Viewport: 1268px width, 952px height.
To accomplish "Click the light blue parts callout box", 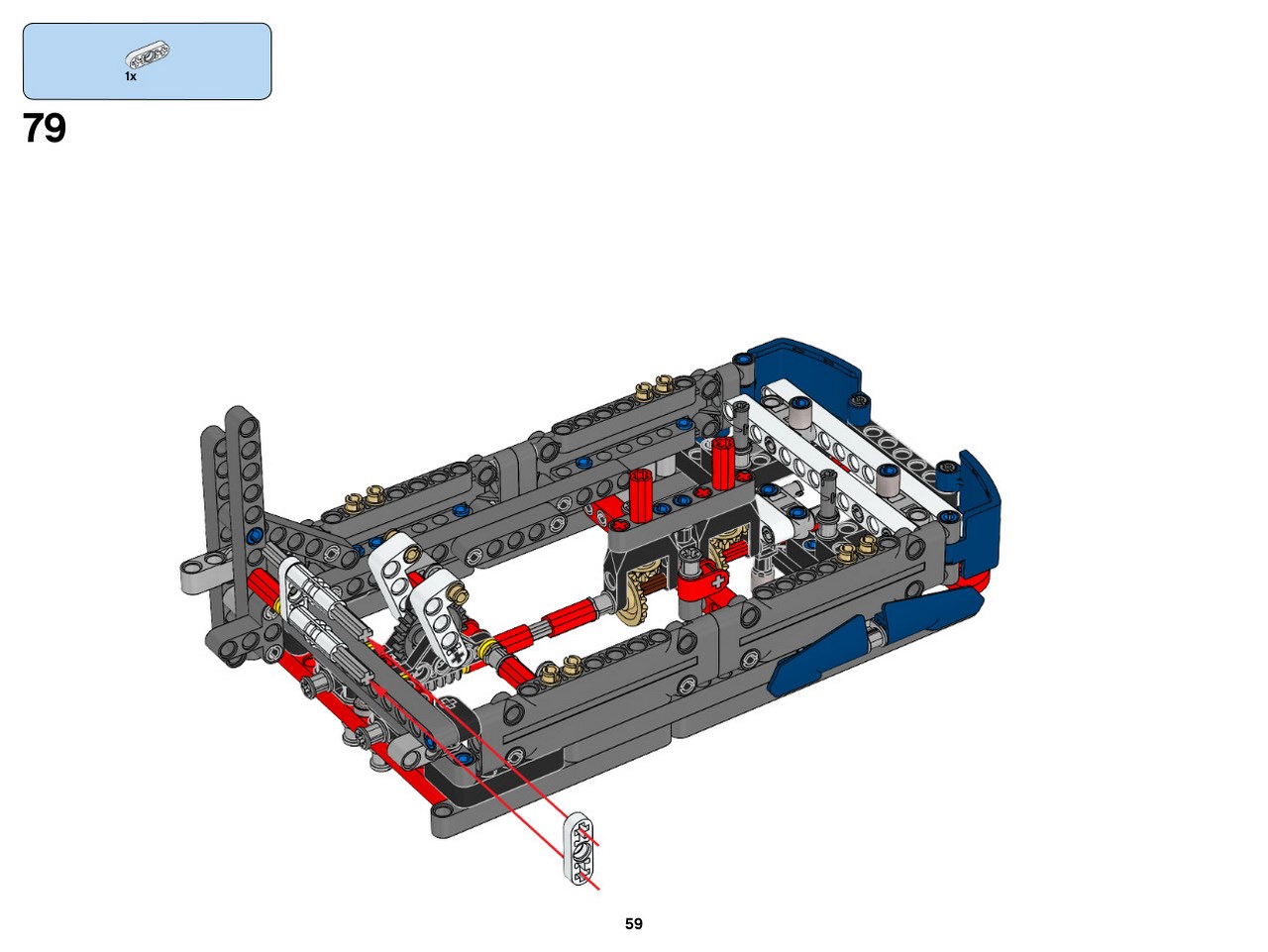I will (148, 61).
